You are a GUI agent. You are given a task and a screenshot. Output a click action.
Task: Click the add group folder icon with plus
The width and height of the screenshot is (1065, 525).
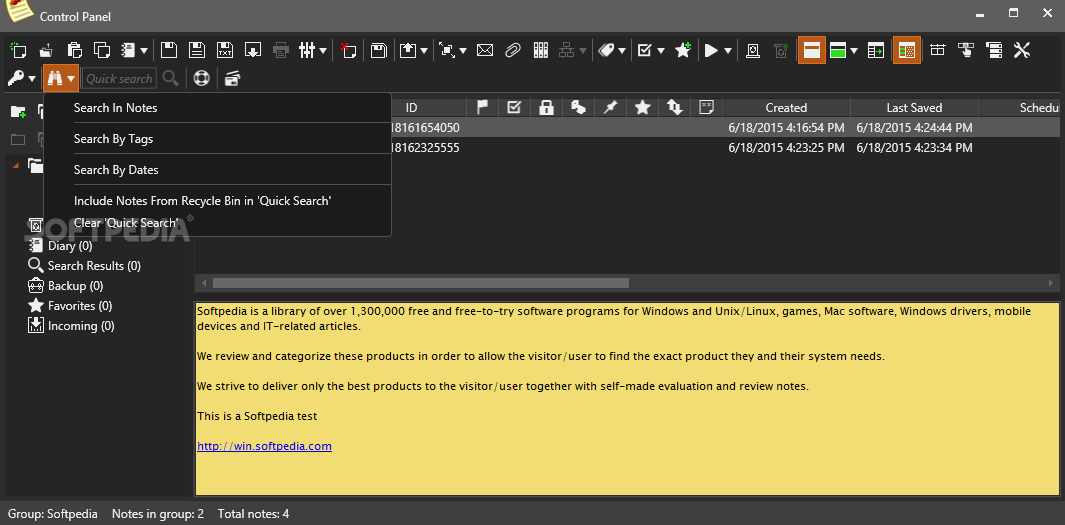point(18,111)
